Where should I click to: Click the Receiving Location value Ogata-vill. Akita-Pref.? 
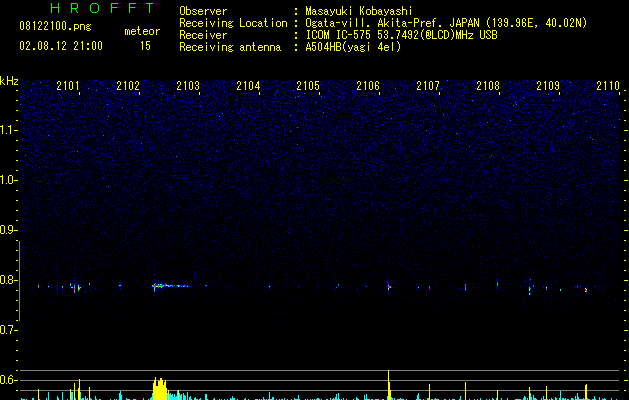(446, 23)
